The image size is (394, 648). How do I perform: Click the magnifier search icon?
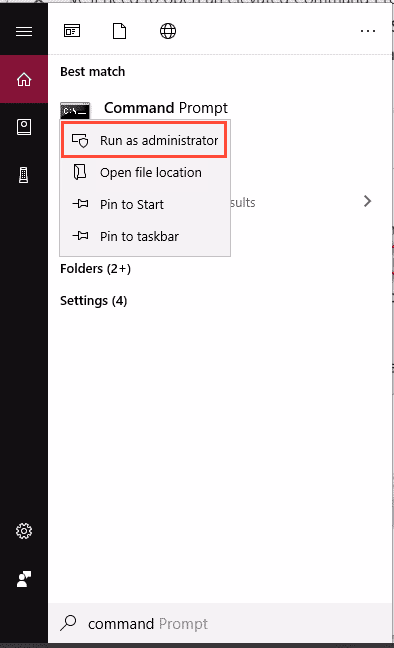click(68, 623)
